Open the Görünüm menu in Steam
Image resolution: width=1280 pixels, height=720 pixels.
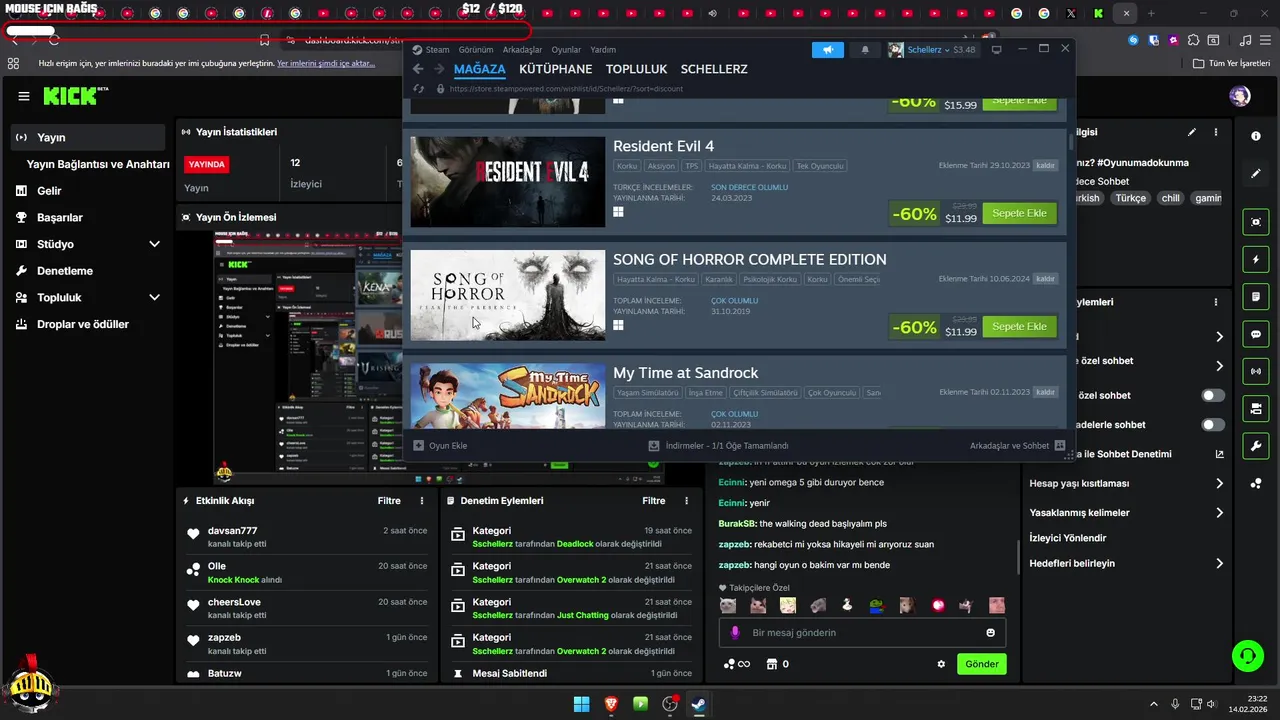(476, 50)
